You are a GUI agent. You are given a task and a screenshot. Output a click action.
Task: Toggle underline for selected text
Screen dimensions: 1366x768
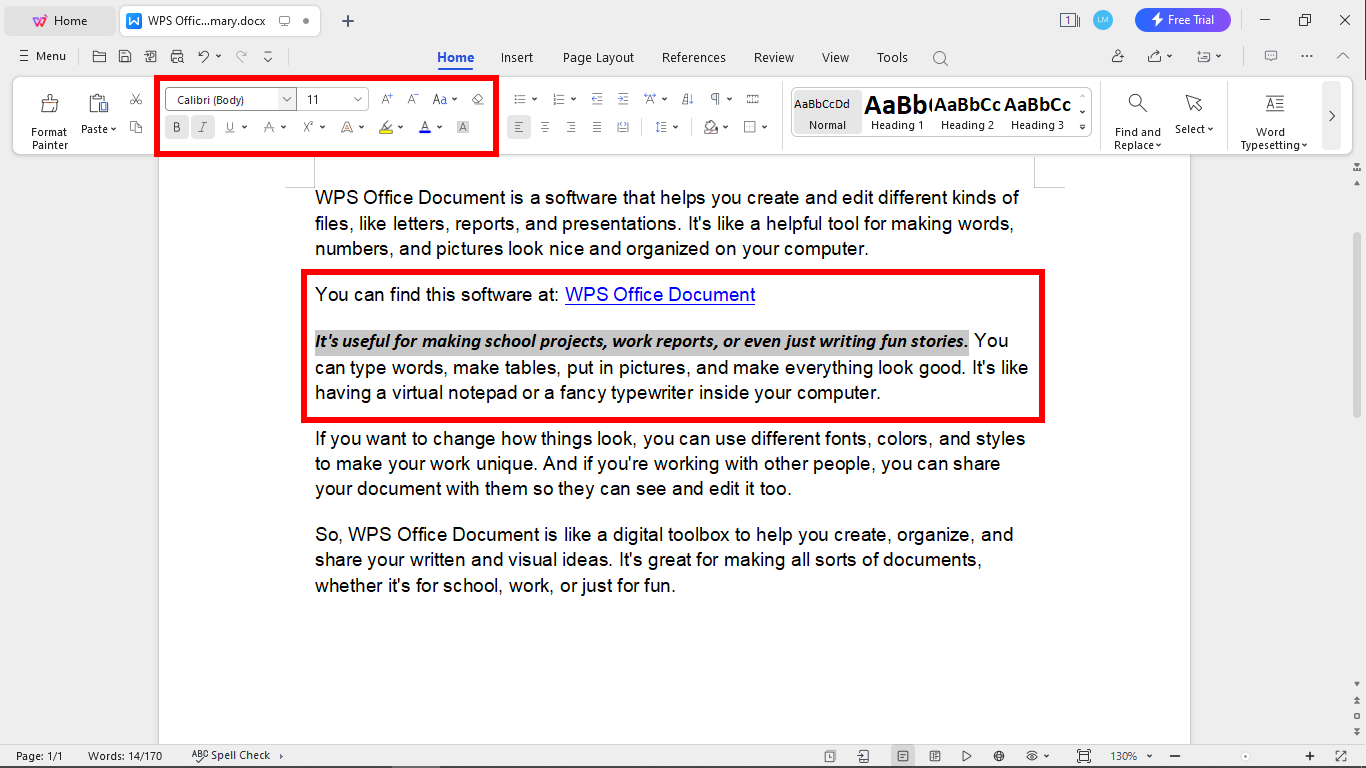(229, 127)
